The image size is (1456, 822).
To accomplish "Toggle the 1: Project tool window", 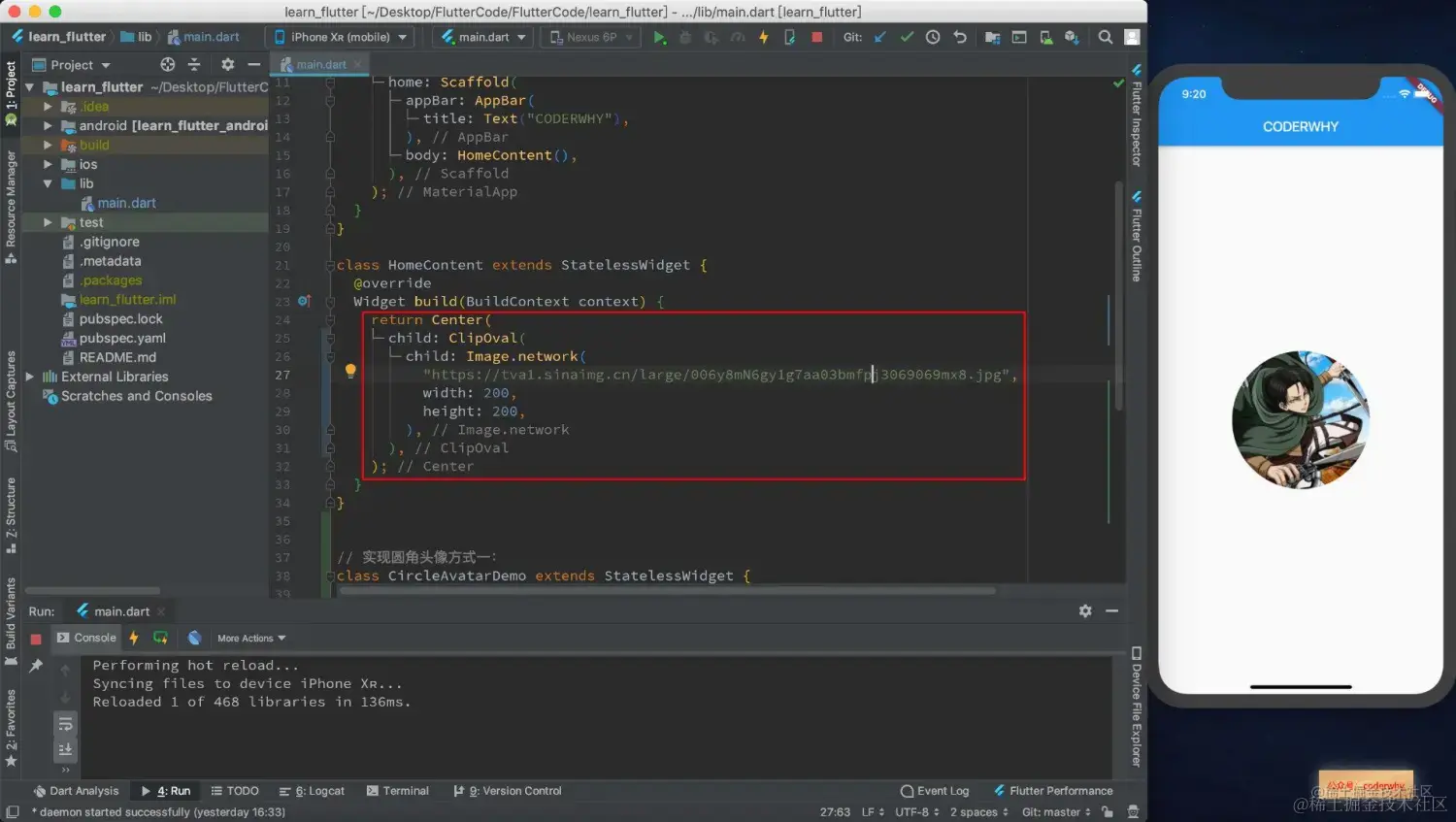I will [11, 93].
